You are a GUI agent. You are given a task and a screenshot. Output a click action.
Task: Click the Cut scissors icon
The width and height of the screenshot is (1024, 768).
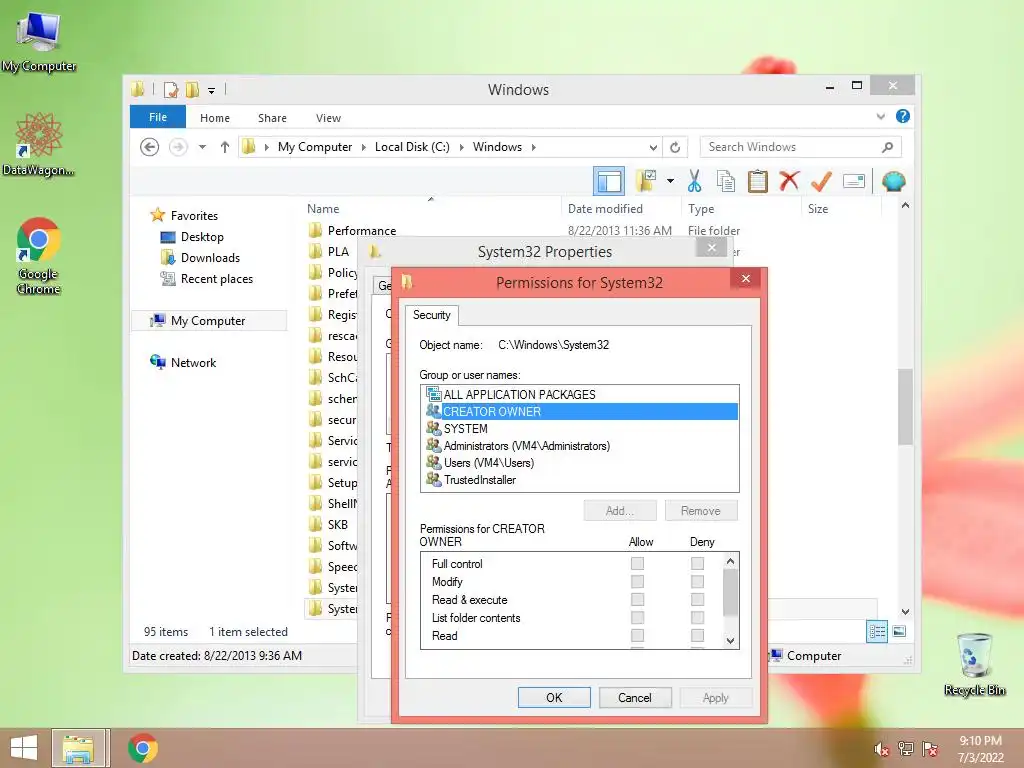pos(694,182)
